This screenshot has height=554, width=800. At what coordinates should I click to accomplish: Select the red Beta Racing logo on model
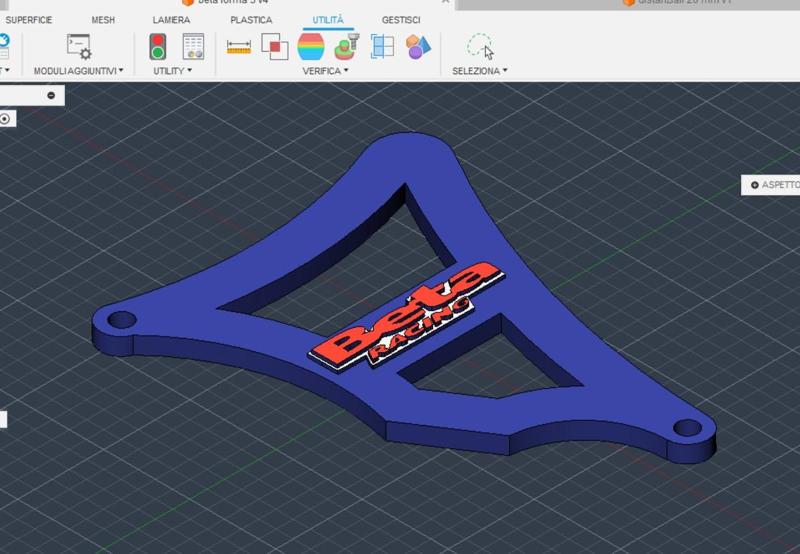407,317
